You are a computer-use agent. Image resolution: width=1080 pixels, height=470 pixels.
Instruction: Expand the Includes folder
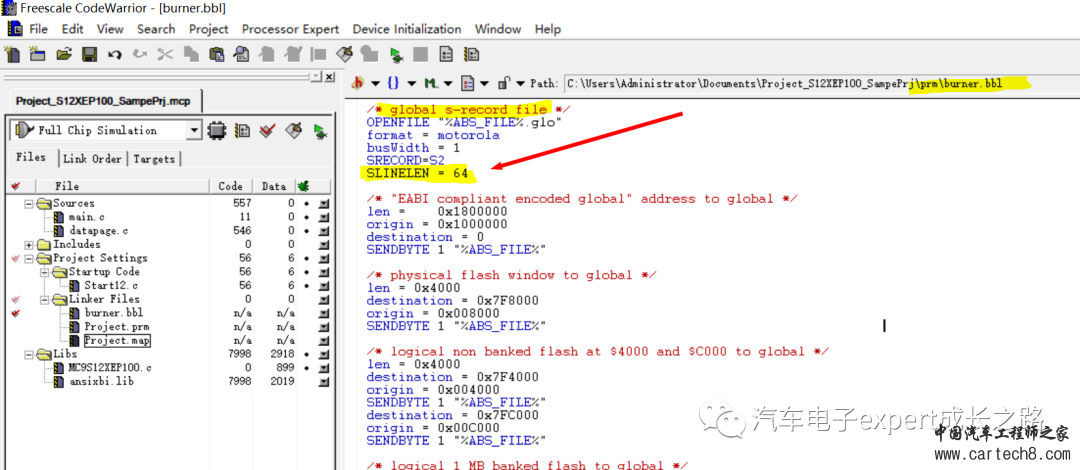(x=29, y=245)
